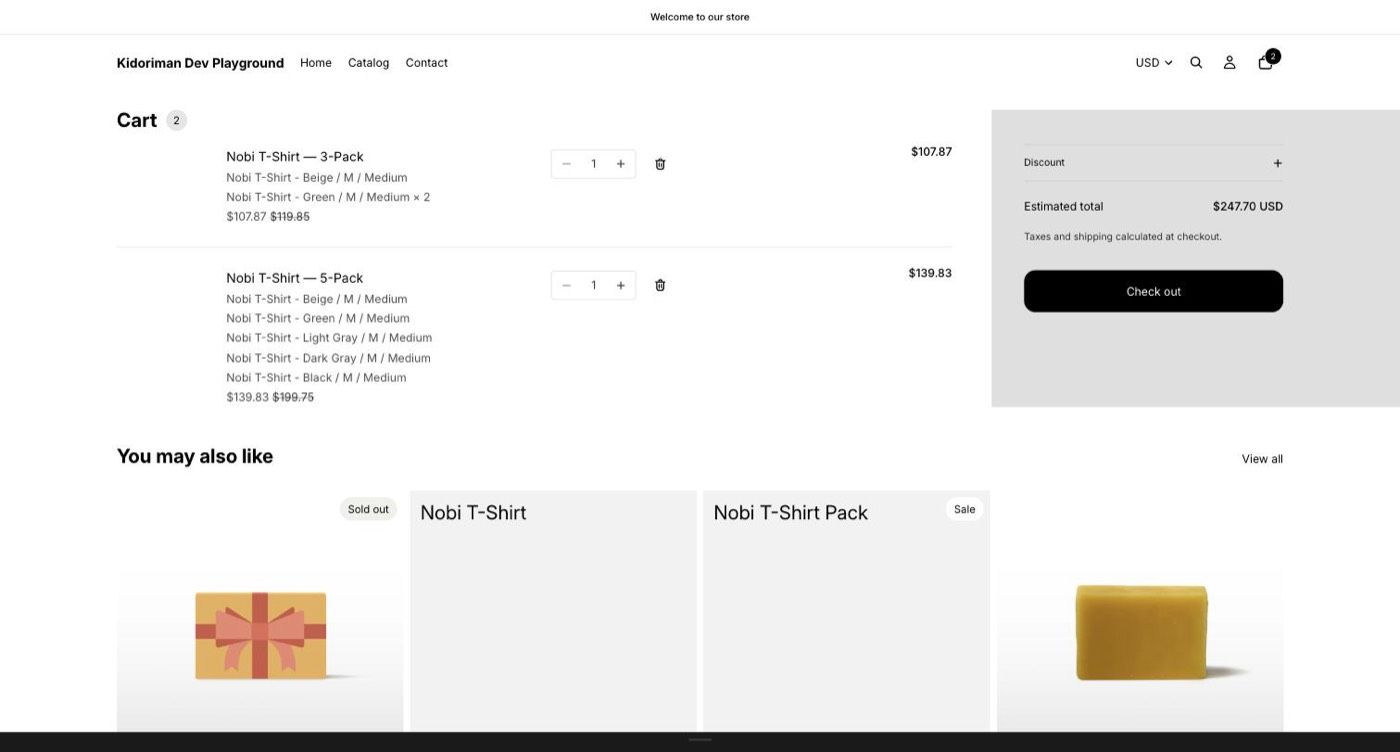
Task: Open the Nobi T-Shirt Pack sale card
Action: click(x=846, y=611)
